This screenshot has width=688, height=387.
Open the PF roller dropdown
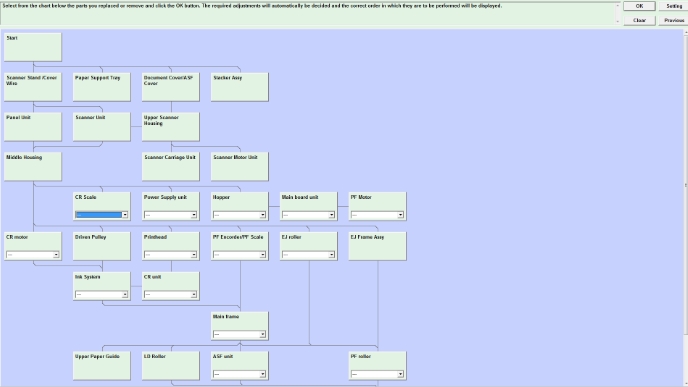click(377, 374)
